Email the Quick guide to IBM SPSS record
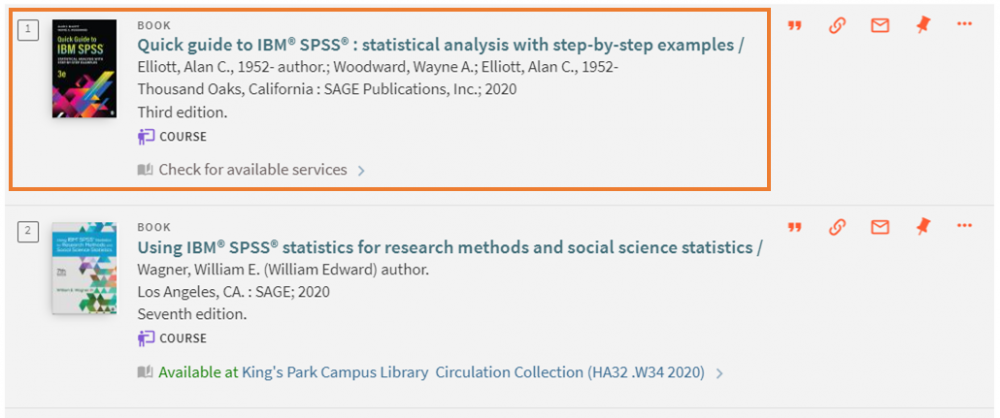Image resolution: width=1000 pixels, height=418 pixels. point(880,26)
